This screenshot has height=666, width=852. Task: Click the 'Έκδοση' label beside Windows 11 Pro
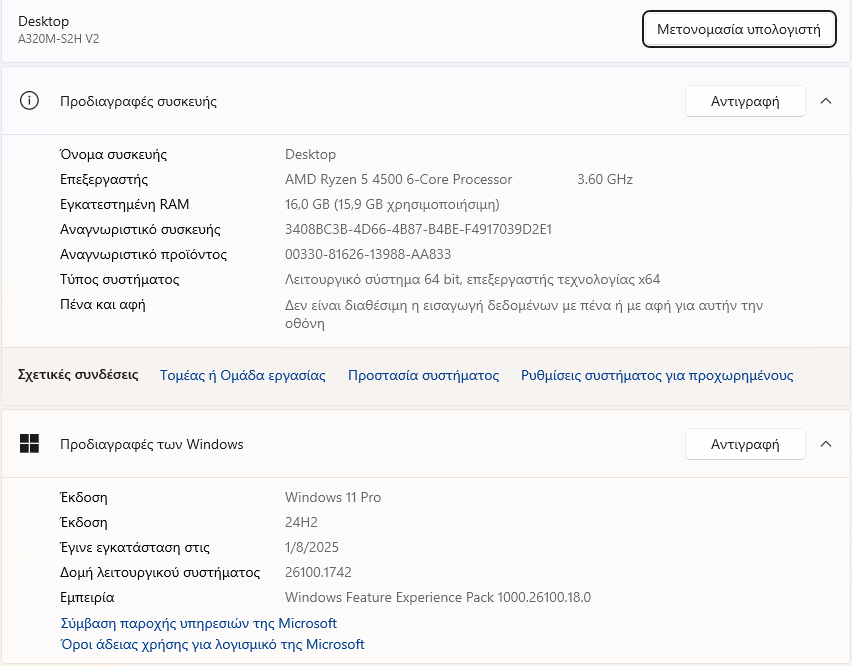coord(84,497)
